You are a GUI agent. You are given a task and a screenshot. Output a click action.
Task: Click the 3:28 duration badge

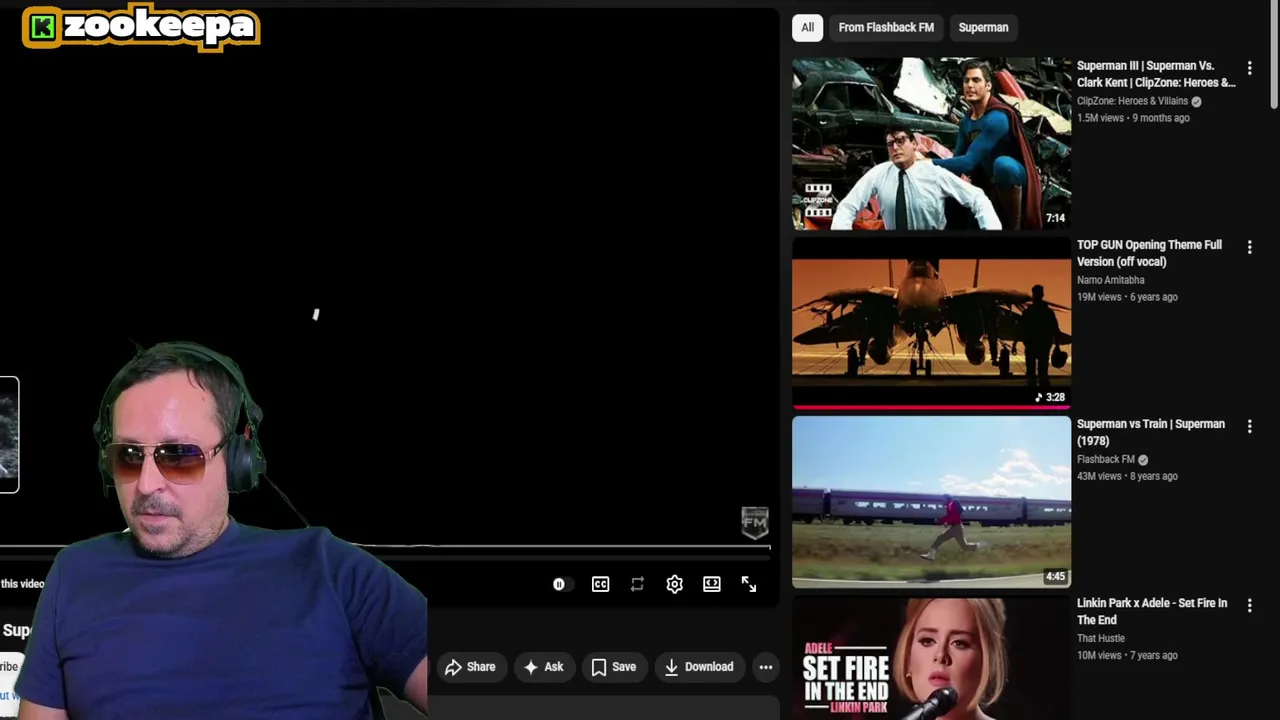[1050, 397]
